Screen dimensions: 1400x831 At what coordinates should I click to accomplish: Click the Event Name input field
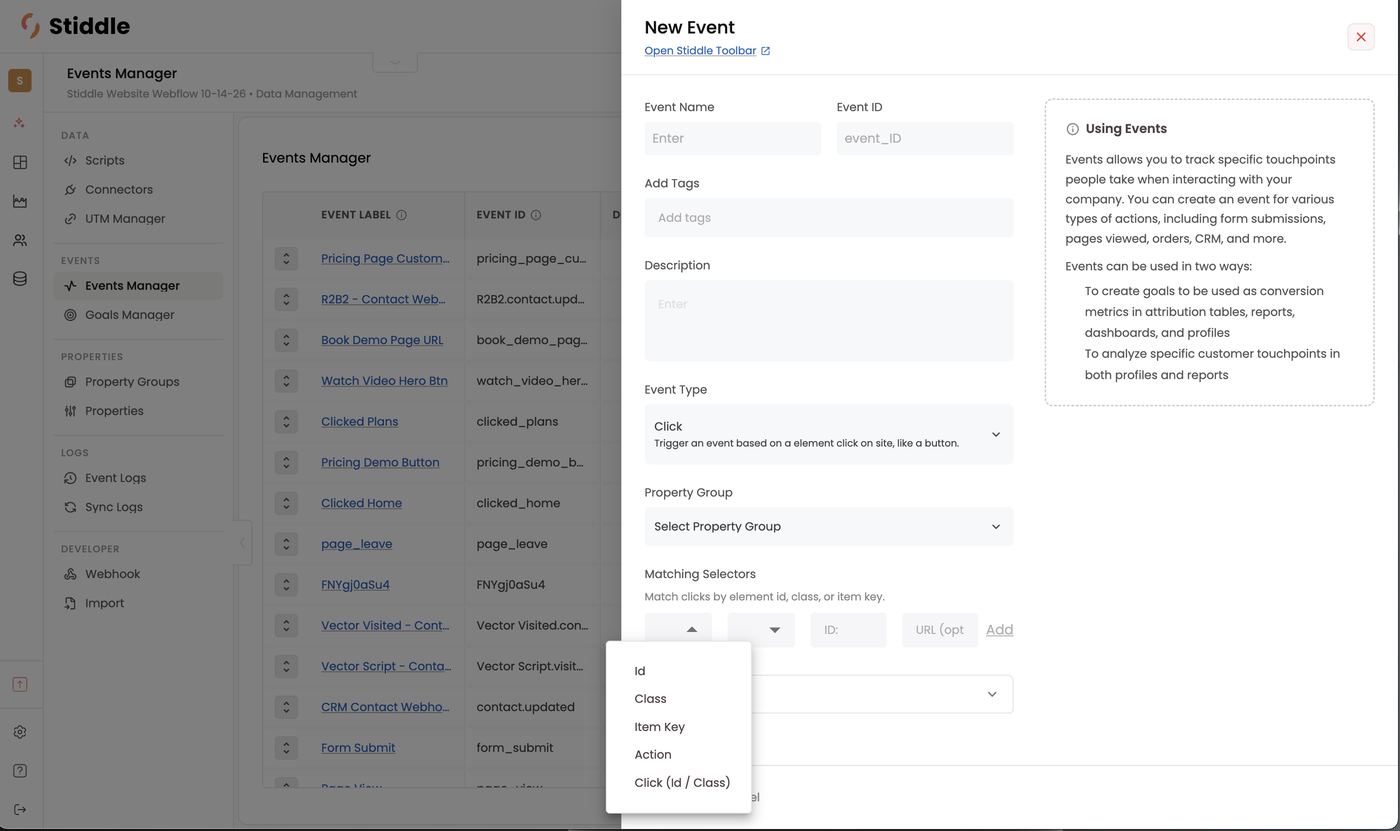click(733, 138)
